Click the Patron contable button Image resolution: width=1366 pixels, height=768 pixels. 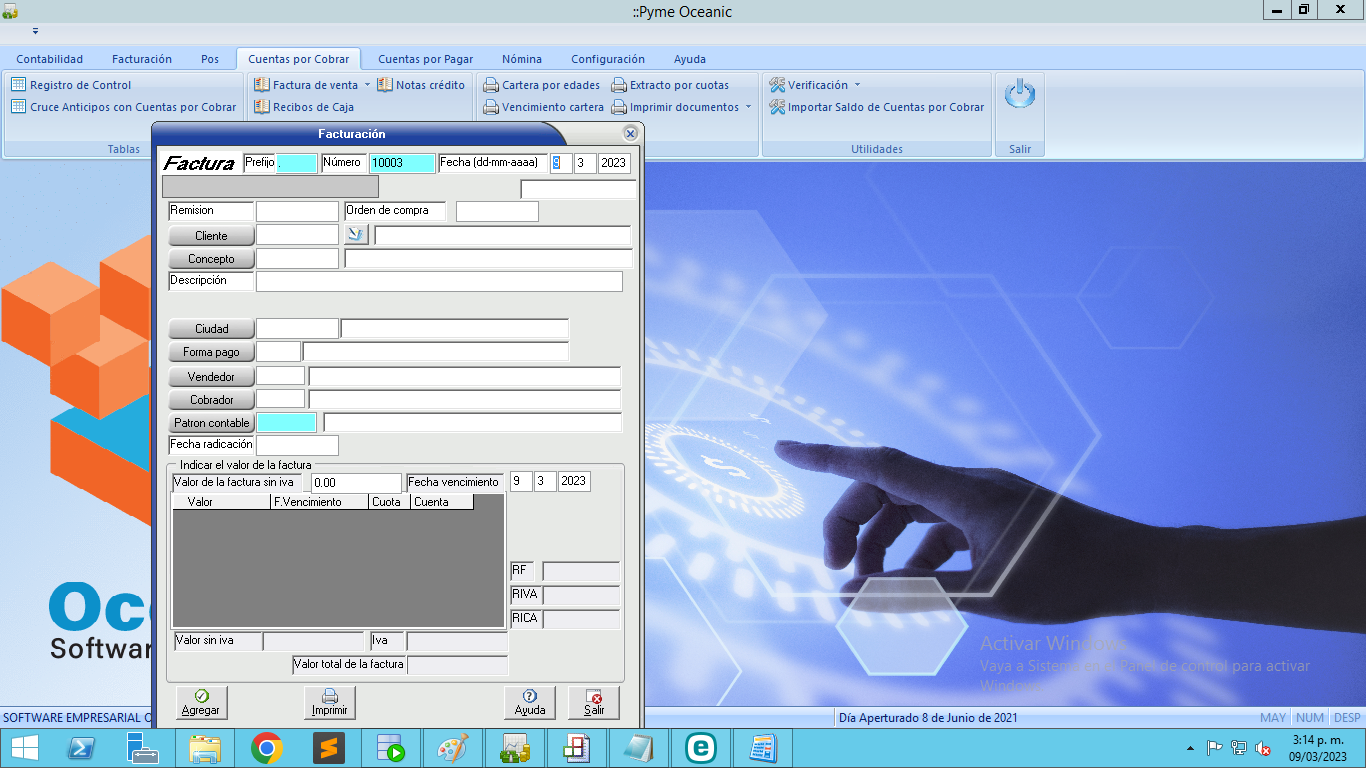pyautogui.click(x=211, y=423)
